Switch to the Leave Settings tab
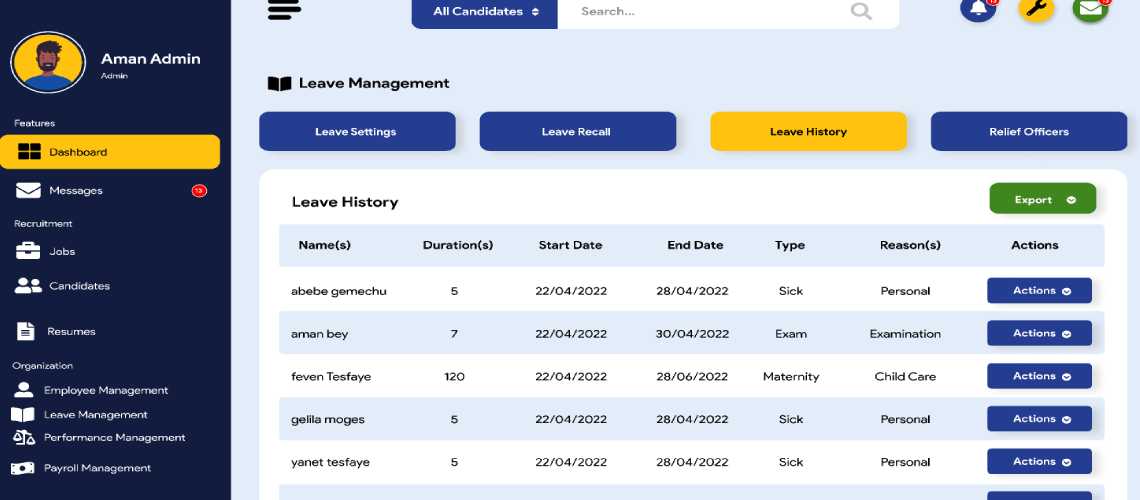Viewport: 1140px width, 500px height. tap(356, 132)
